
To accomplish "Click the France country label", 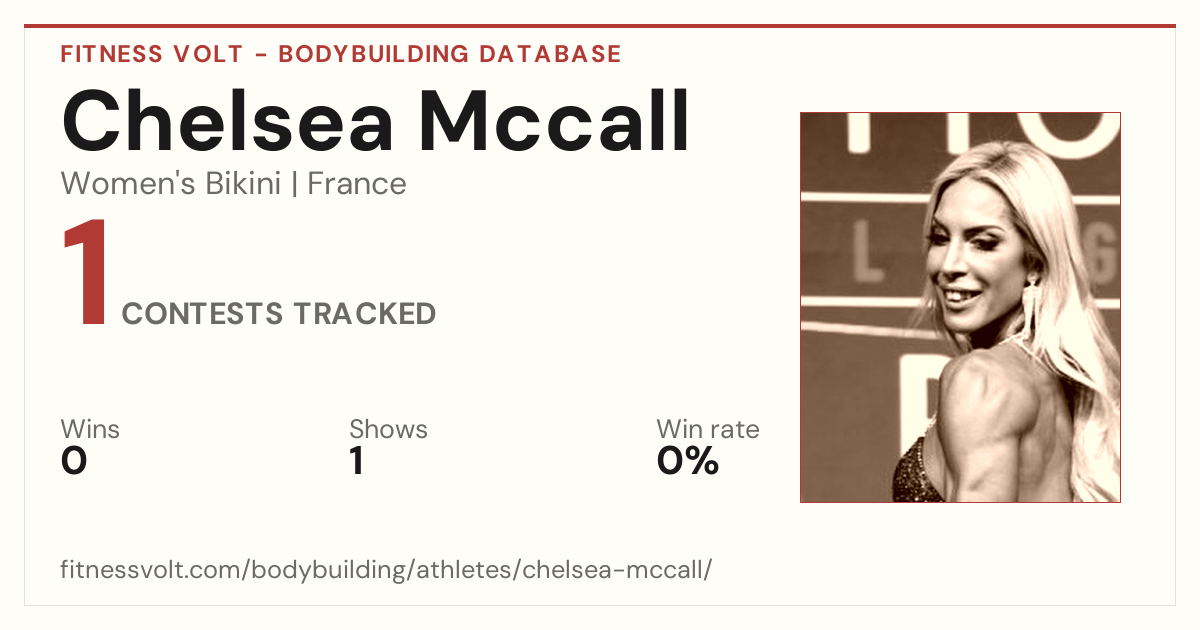I will (x=357, y=184).
